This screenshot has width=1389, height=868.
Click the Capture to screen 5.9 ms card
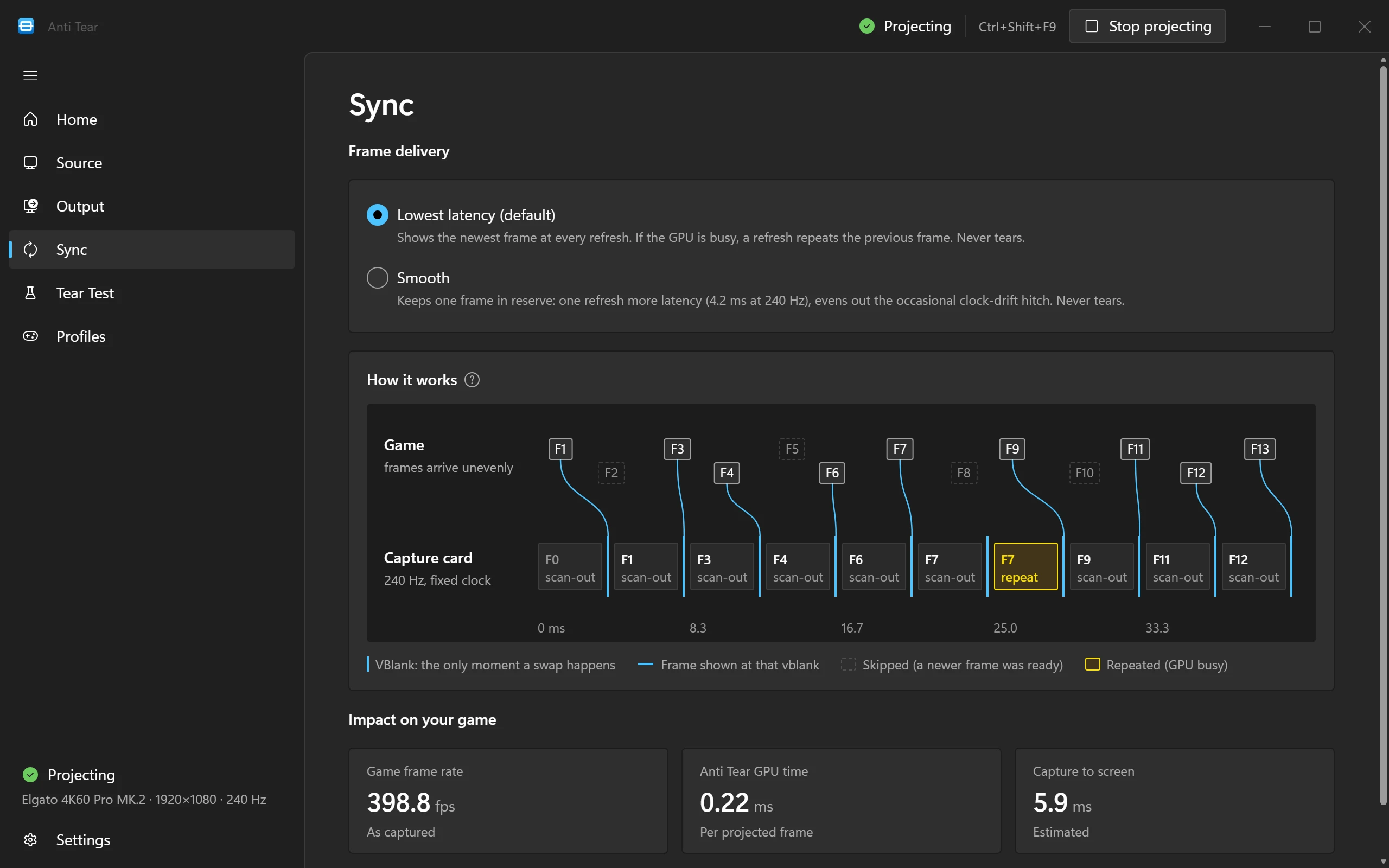click(1174, 800)
